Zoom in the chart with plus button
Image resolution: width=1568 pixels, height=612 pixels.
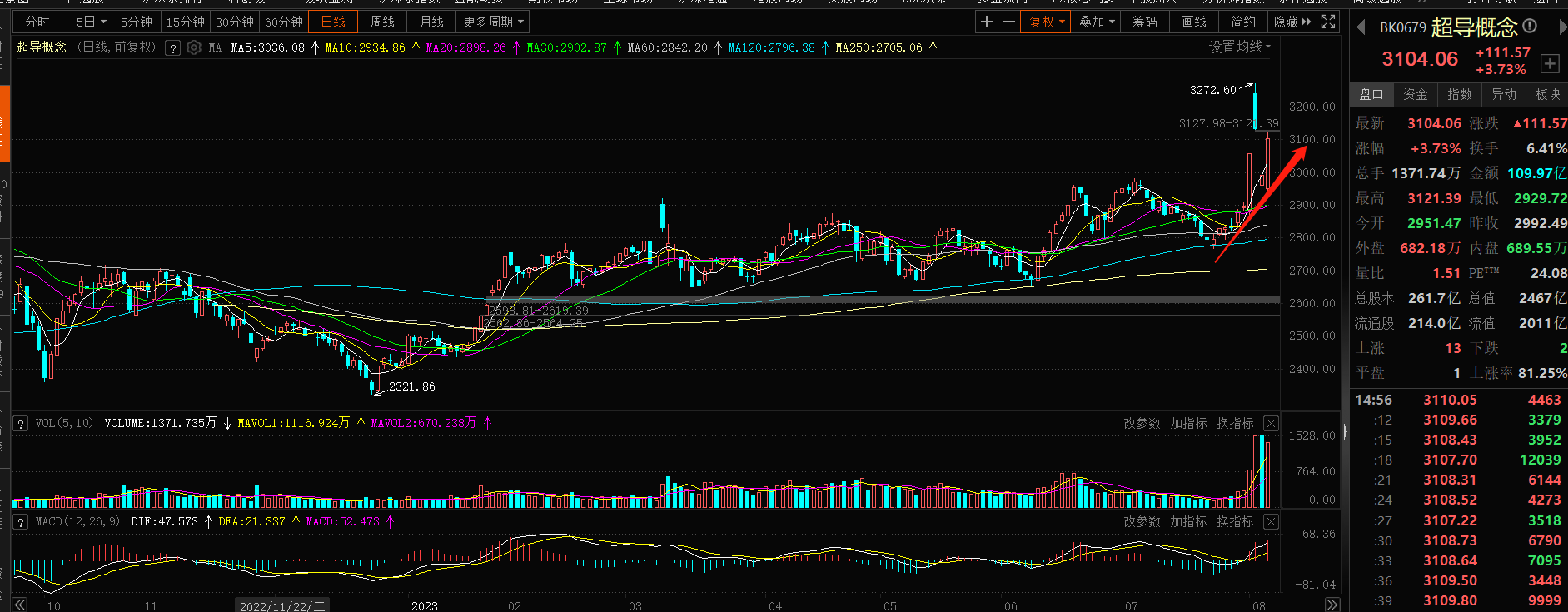pos(987,22)
